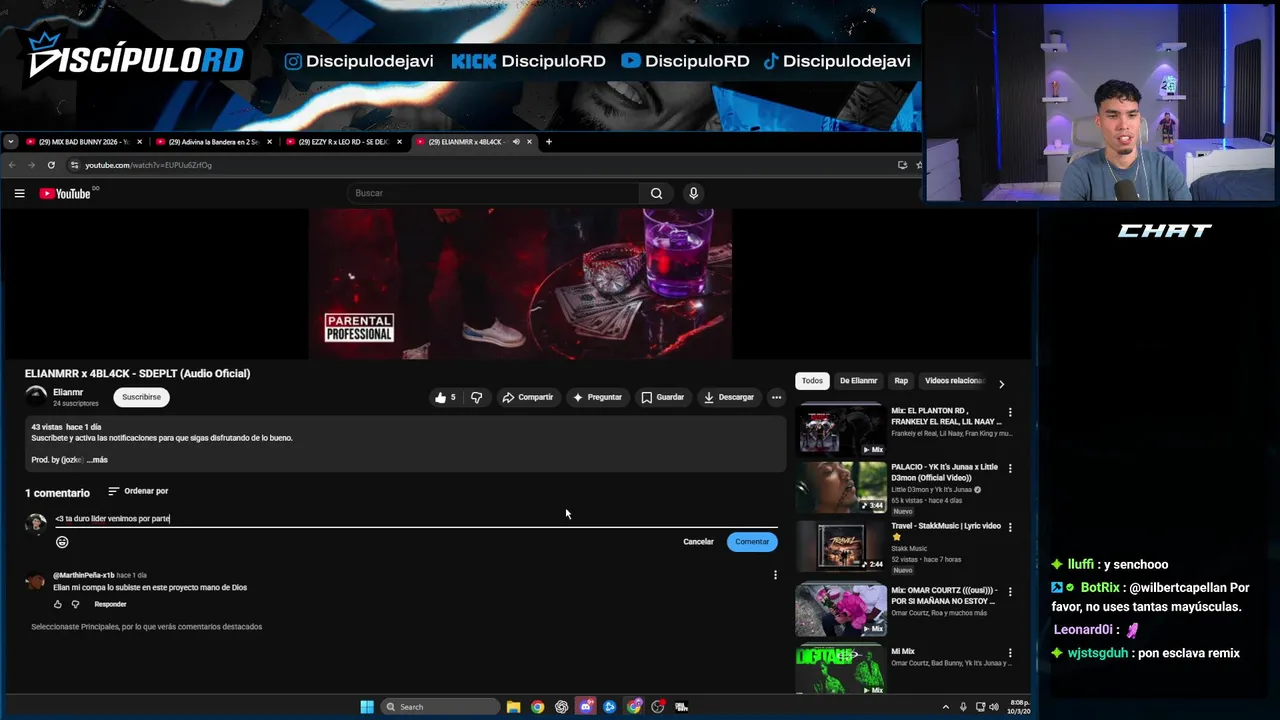Open the Elianmr channel name
The height and width of the screenshot is (720, 1280).
point(68,392)
